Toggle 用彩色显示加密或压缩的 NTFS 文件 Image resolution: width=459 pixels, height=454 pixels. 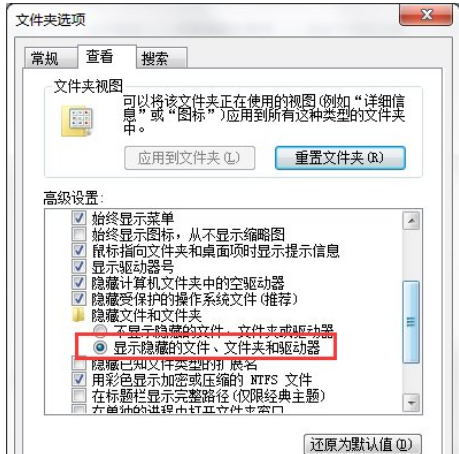[x=79, y=379]
